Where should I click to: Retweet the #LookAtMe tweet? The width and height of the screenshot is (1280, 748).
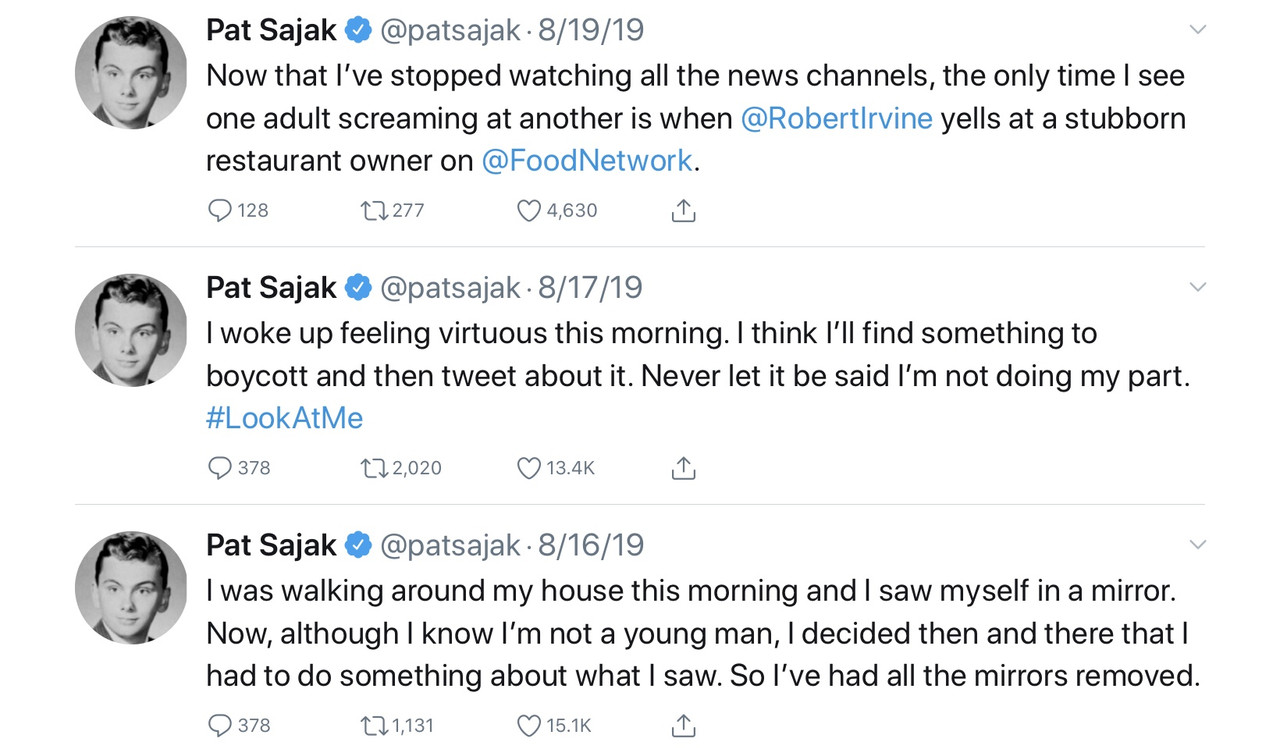pyautogui.click(x=373, y=468)
